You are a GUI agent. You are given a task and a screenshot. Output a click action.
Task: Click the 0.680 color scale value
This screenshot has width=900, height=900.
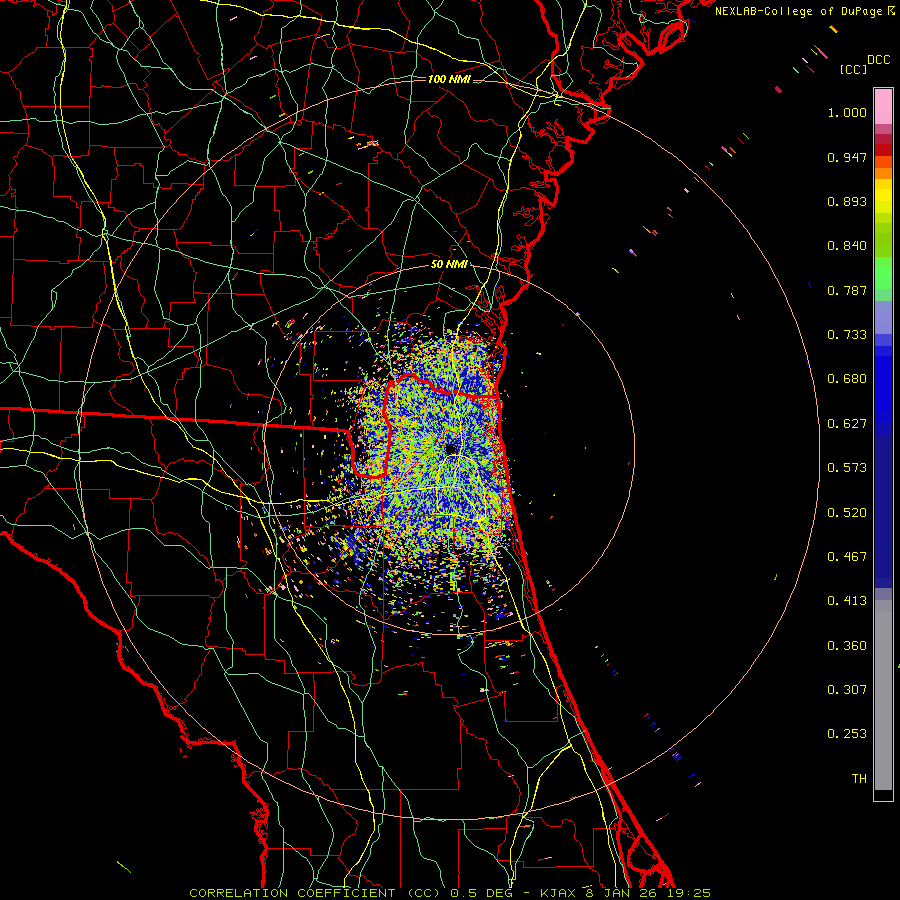[x=847, y=379]
